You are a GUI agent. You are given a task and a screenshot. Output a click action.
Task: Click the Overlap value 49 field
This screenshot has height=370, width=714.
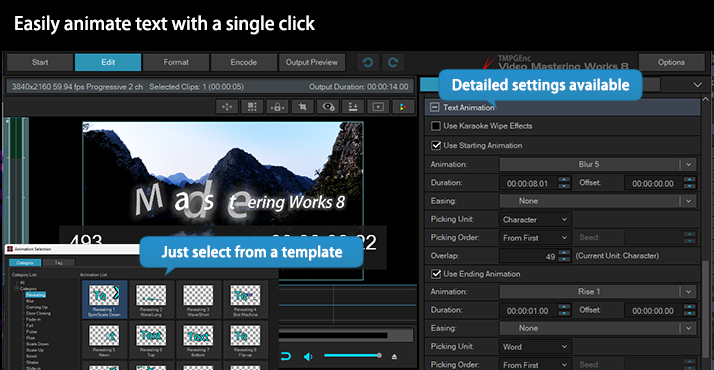click(x=528, y=256)
